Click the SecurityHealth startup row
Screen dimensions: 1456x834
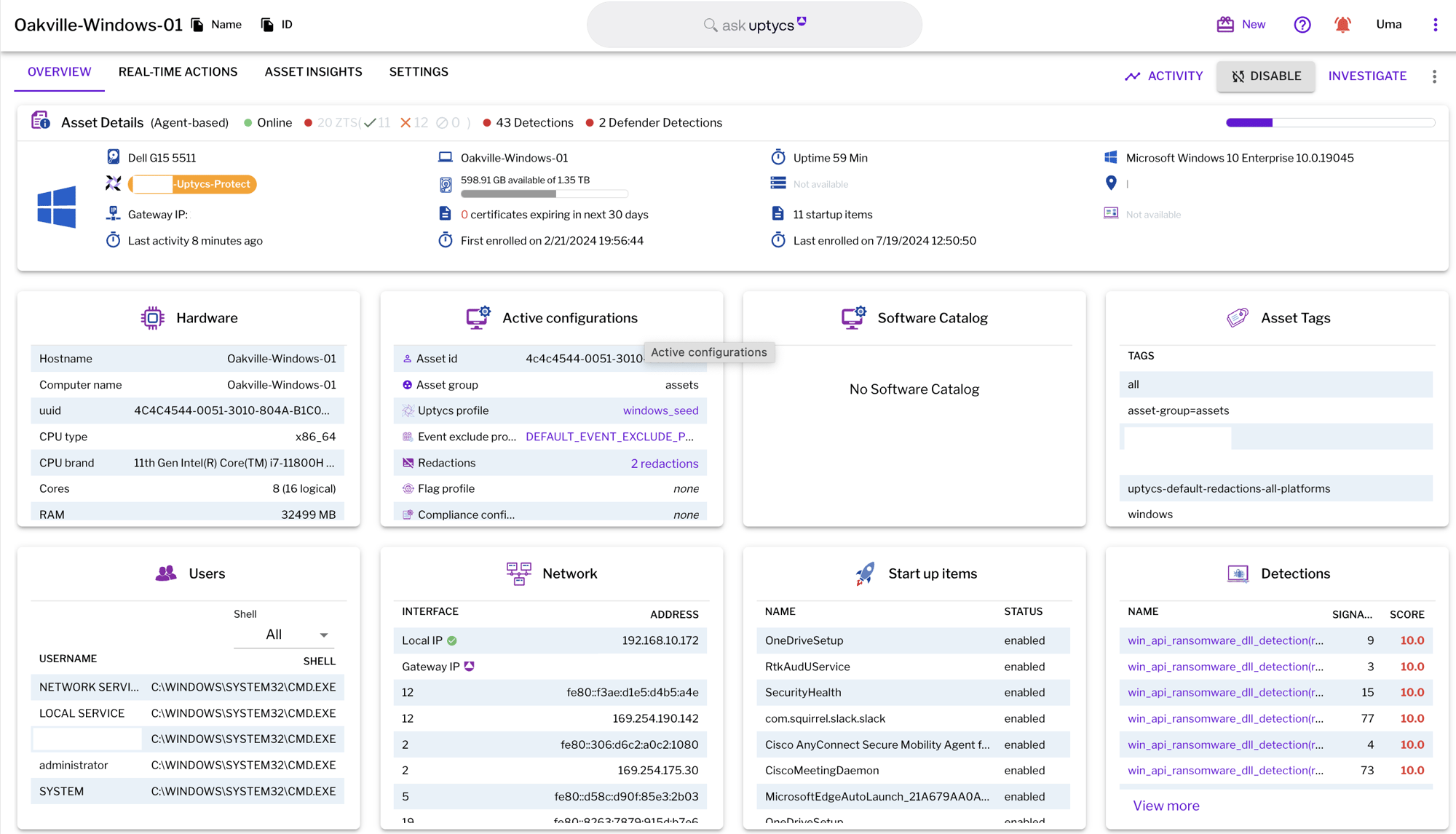[913, 692]
